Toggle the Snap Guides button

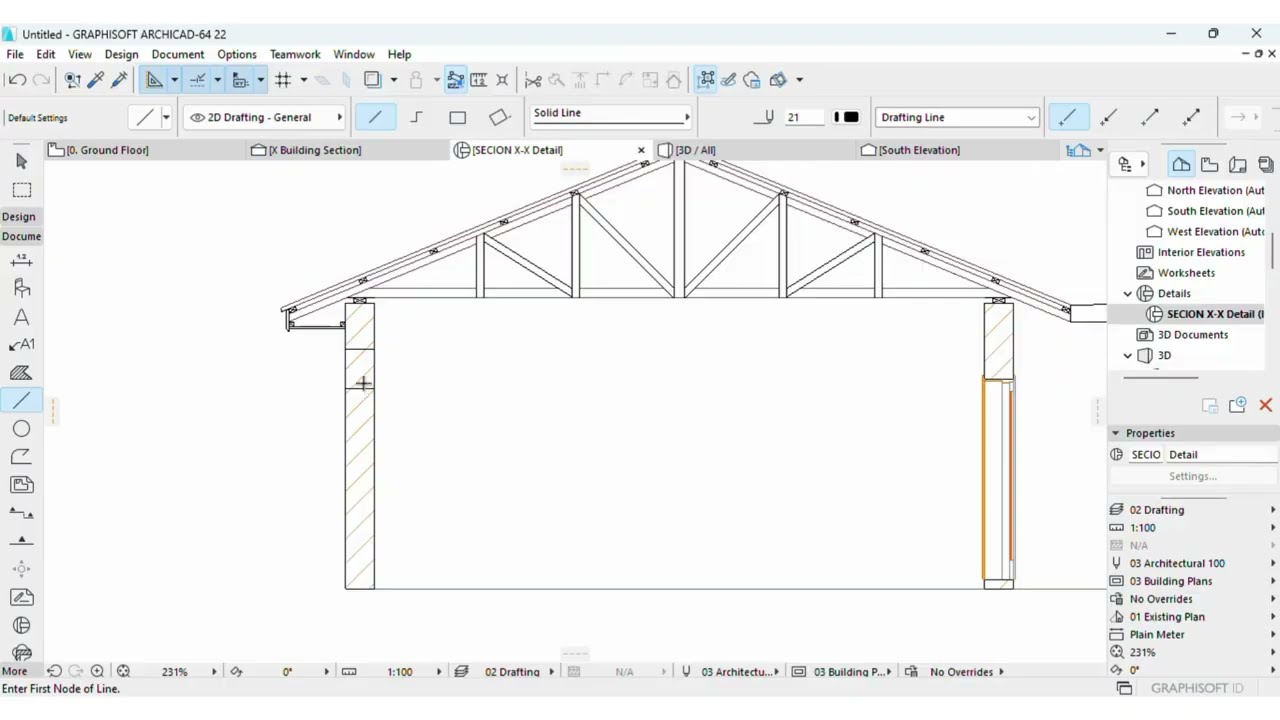point(197,80)
